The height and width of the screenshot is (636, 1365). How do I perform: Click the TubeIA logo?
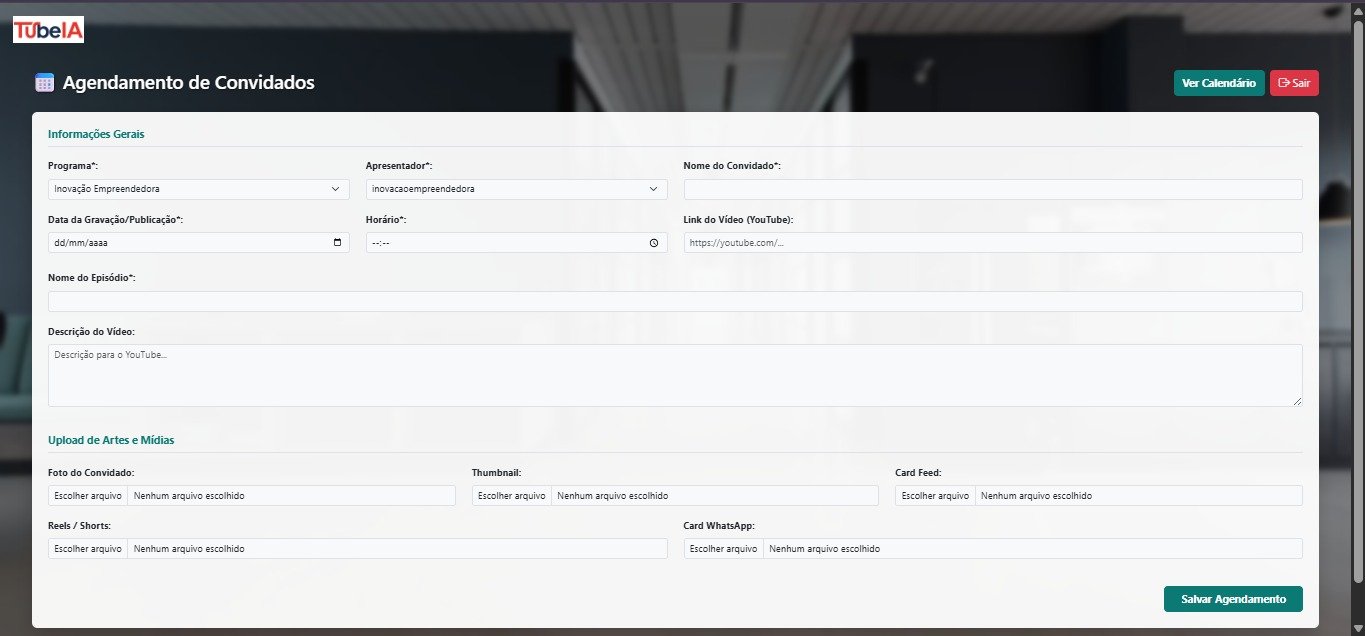pos(48,30)
